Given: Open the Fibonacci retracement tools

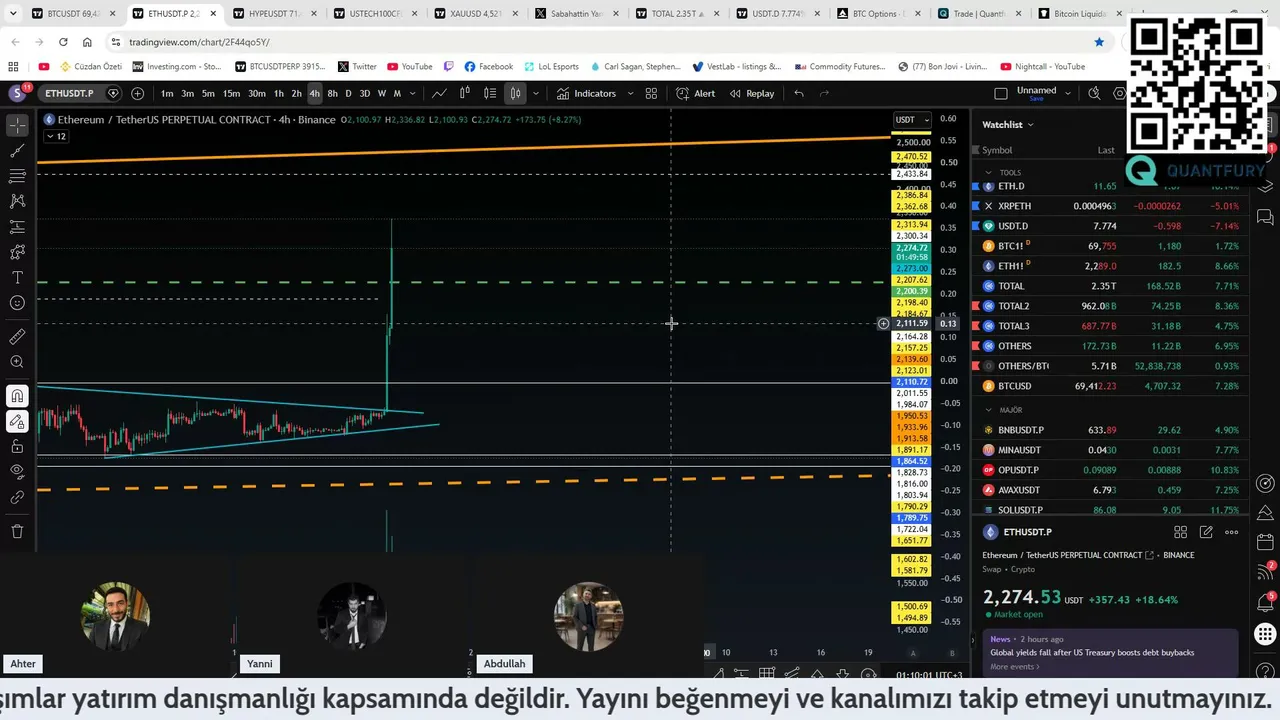Looking at the screenshot, I should (x=17, y=176).
